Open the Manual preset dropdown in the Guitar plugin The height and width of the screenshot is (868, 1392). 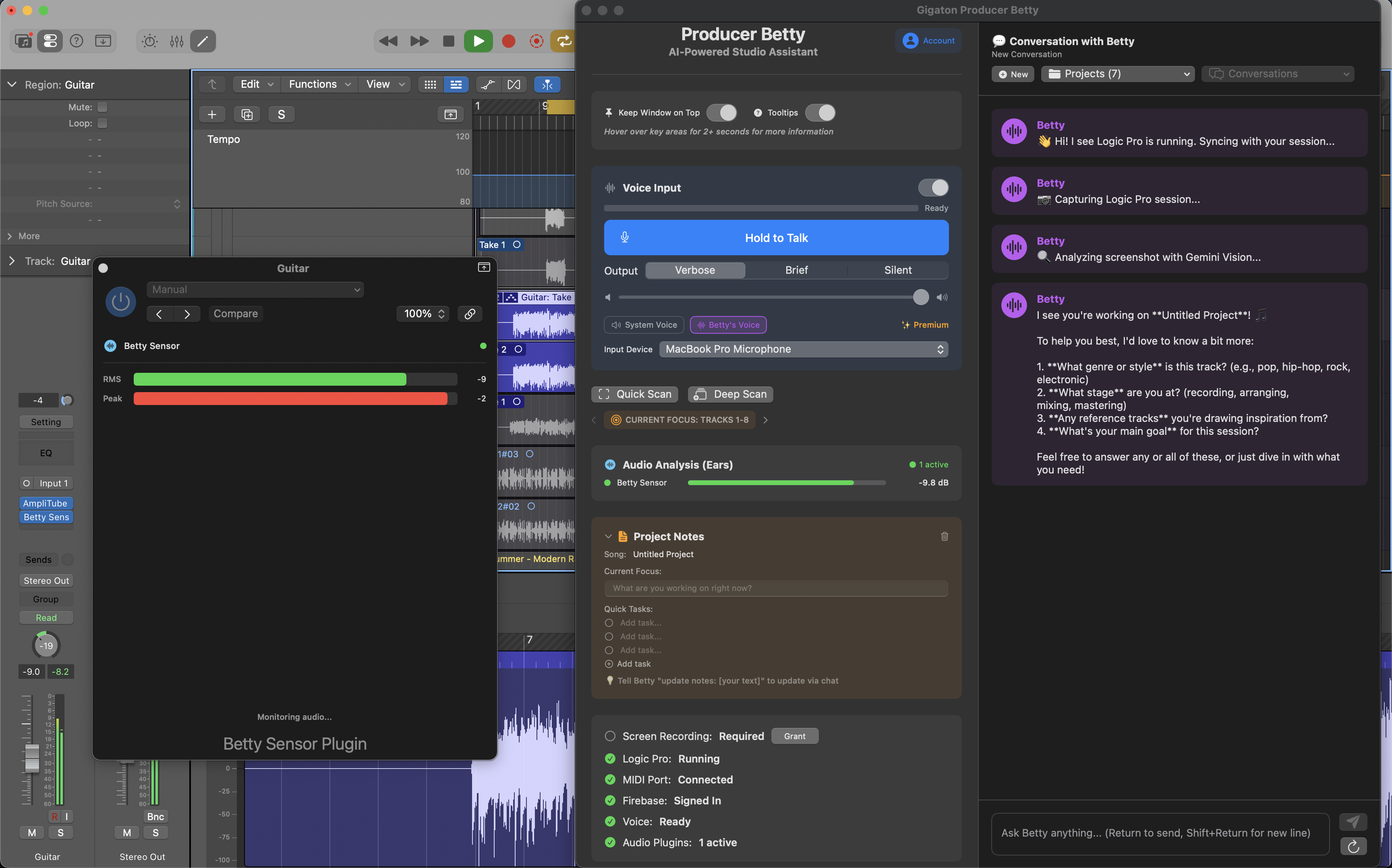click(x=255, y=289)
